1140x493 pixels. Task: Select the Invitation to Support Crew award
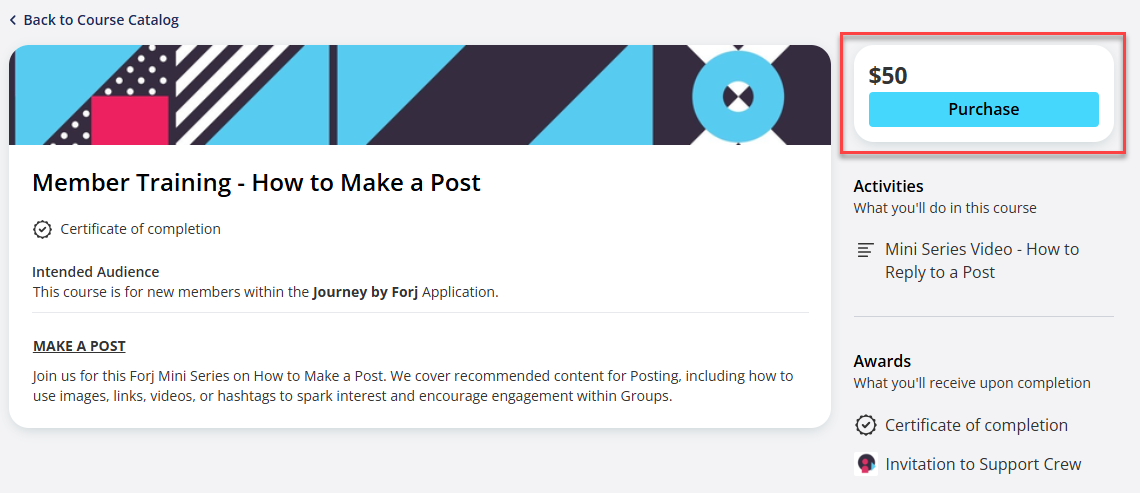(982, 464)
